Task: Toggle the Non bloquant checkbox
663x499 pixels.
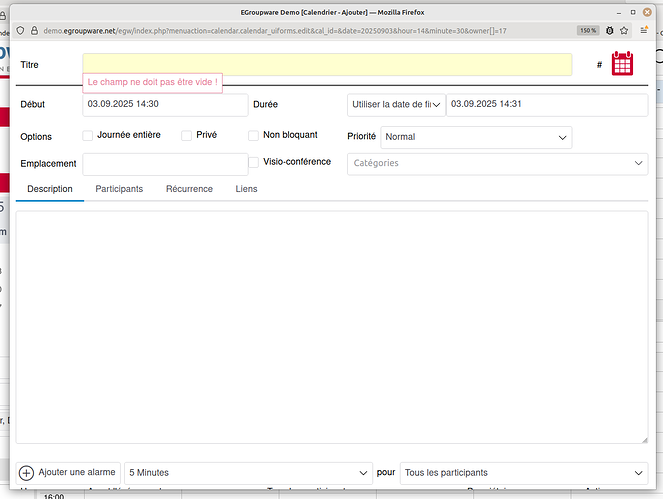Action: click(x=254, y=135)
